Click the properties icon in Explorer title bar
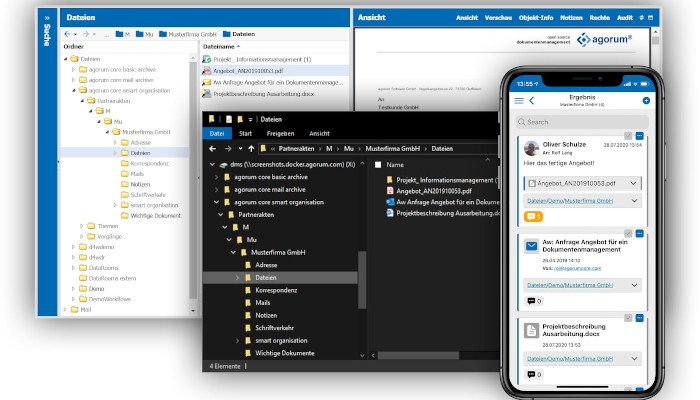The width and height of the screenshot is (700, 400). [x=229, y=119]
